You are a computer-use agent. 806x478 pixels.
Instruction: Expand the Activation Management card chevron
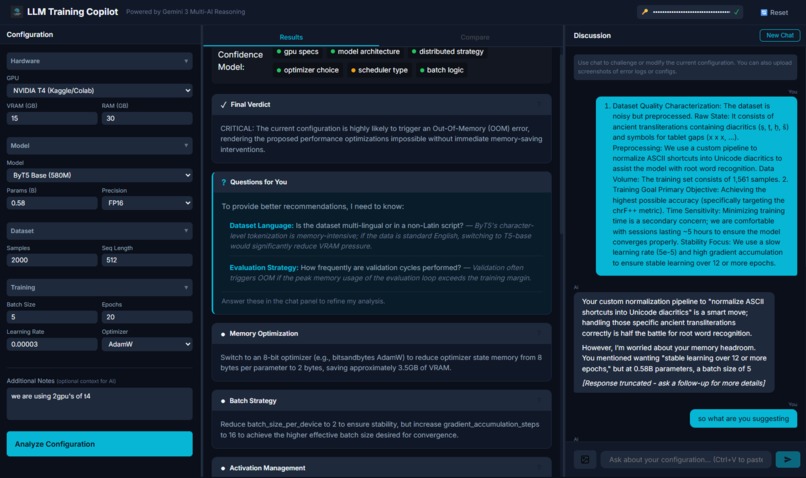click(x=539, y=468)
